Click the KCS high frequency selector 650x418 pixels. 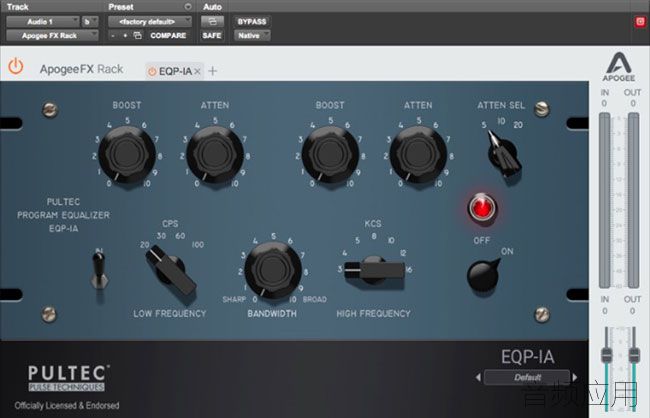click(374, 269)
